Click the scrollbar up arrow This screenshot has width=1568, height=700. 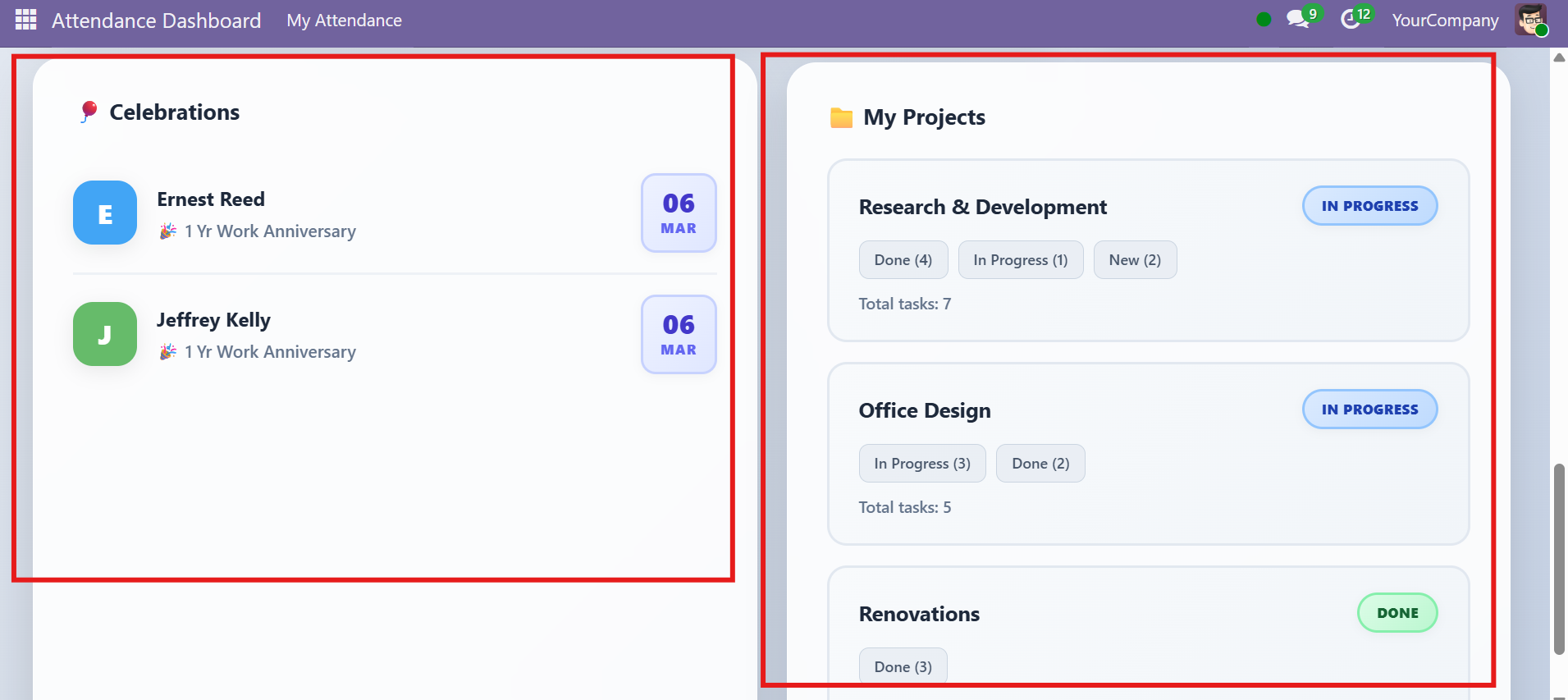pos(1559,57)
